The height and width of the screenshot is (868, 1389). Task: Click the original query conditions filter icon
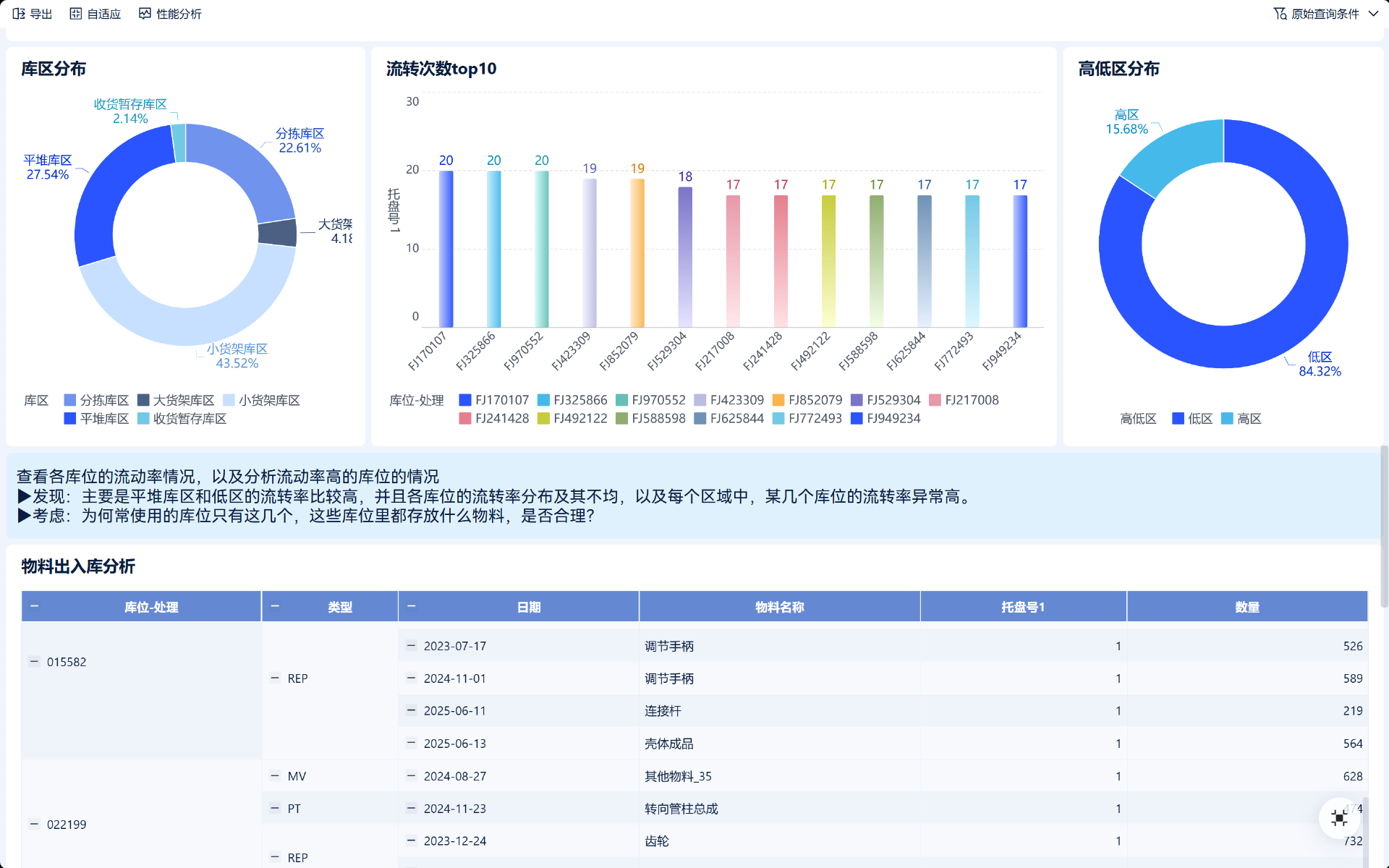pos(1280,14)
